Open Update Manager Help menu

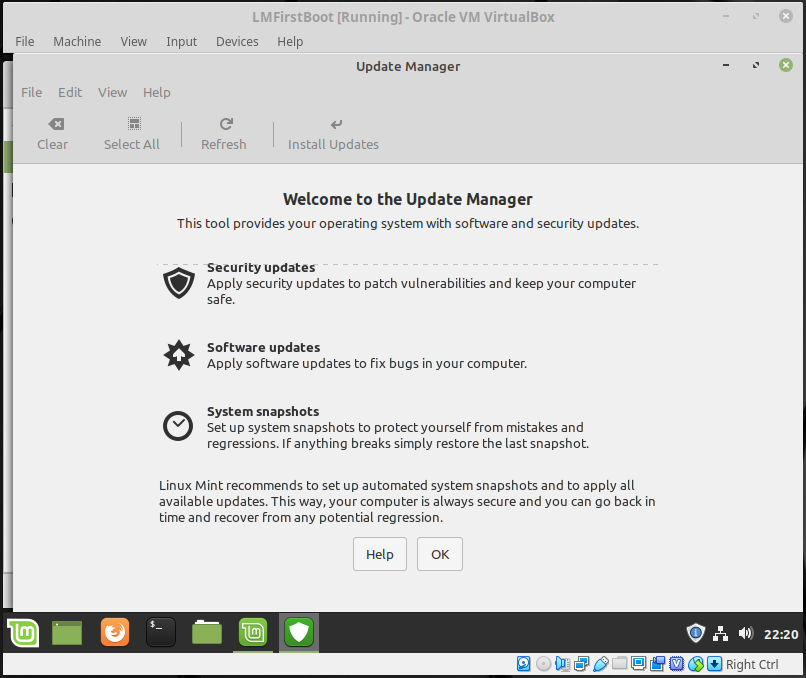point(157,93)
